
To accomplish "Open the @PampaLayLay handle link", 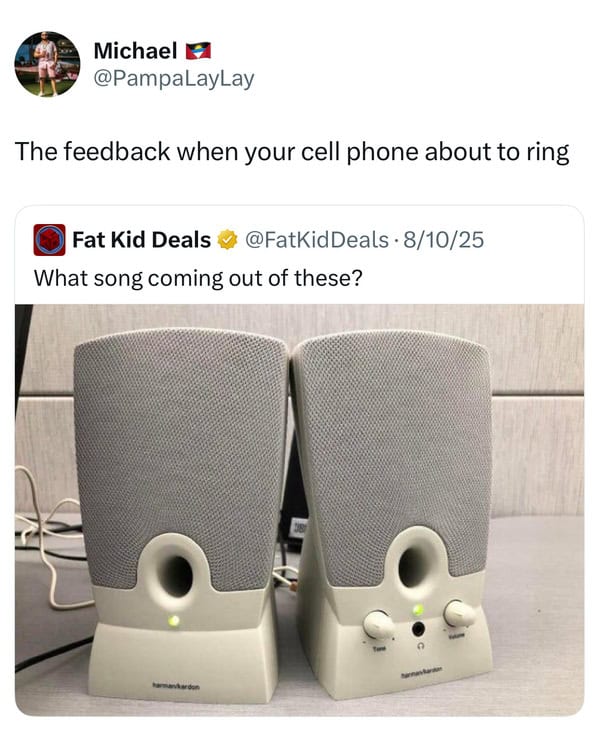I will tap(174, 79).
